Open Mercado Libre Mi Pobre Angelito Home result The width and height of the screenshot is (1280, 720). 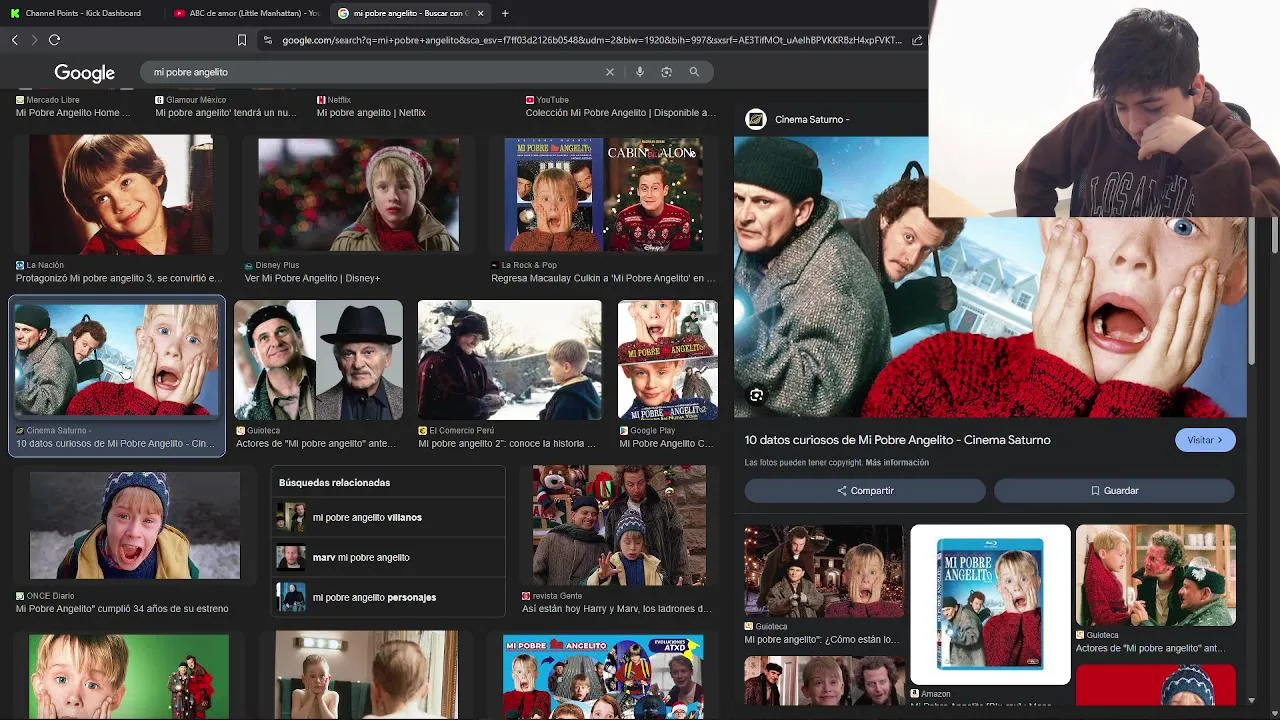pos(73,113)
